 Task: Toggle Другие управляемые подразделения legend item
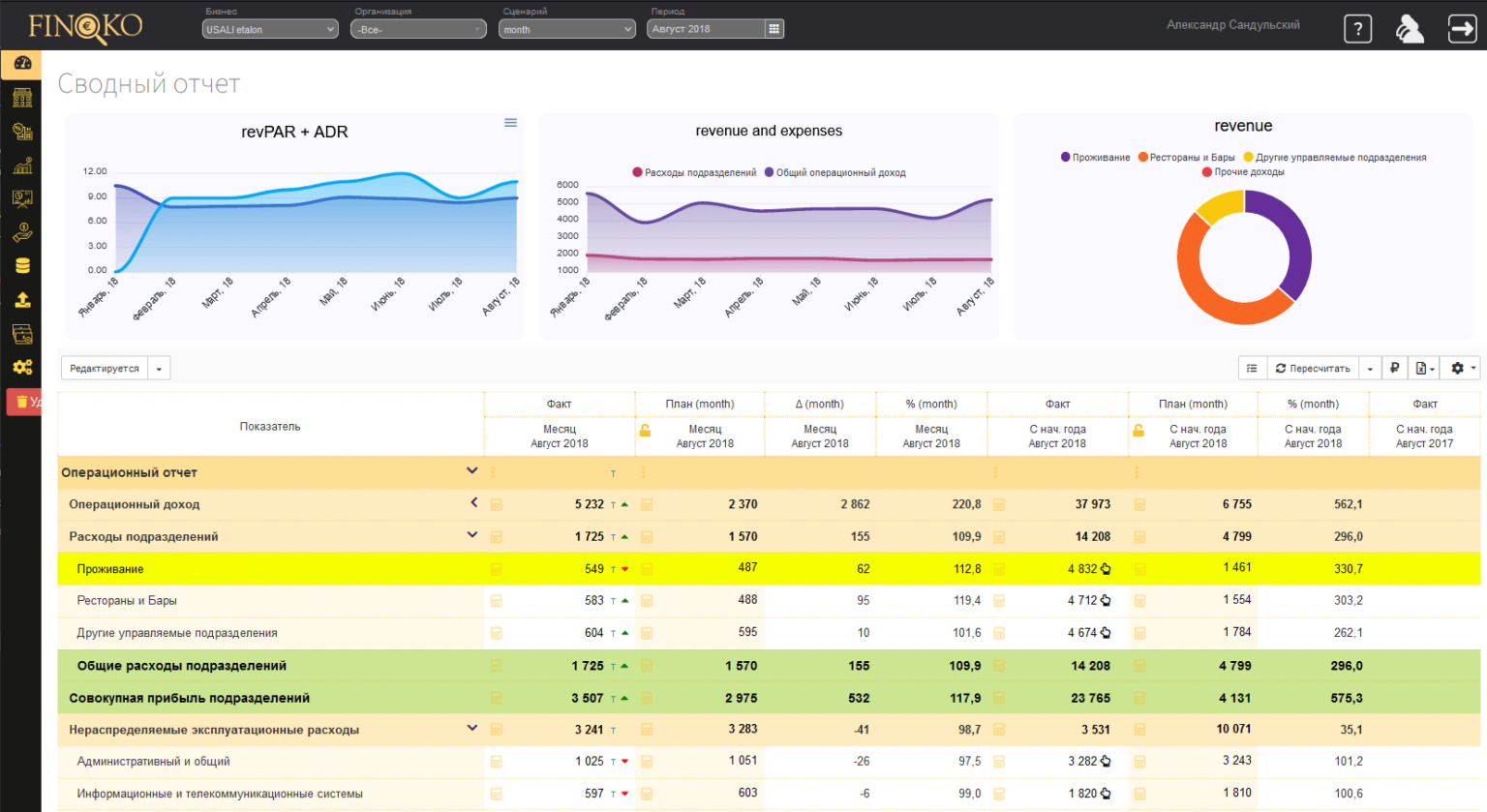tap(1335, 157)
